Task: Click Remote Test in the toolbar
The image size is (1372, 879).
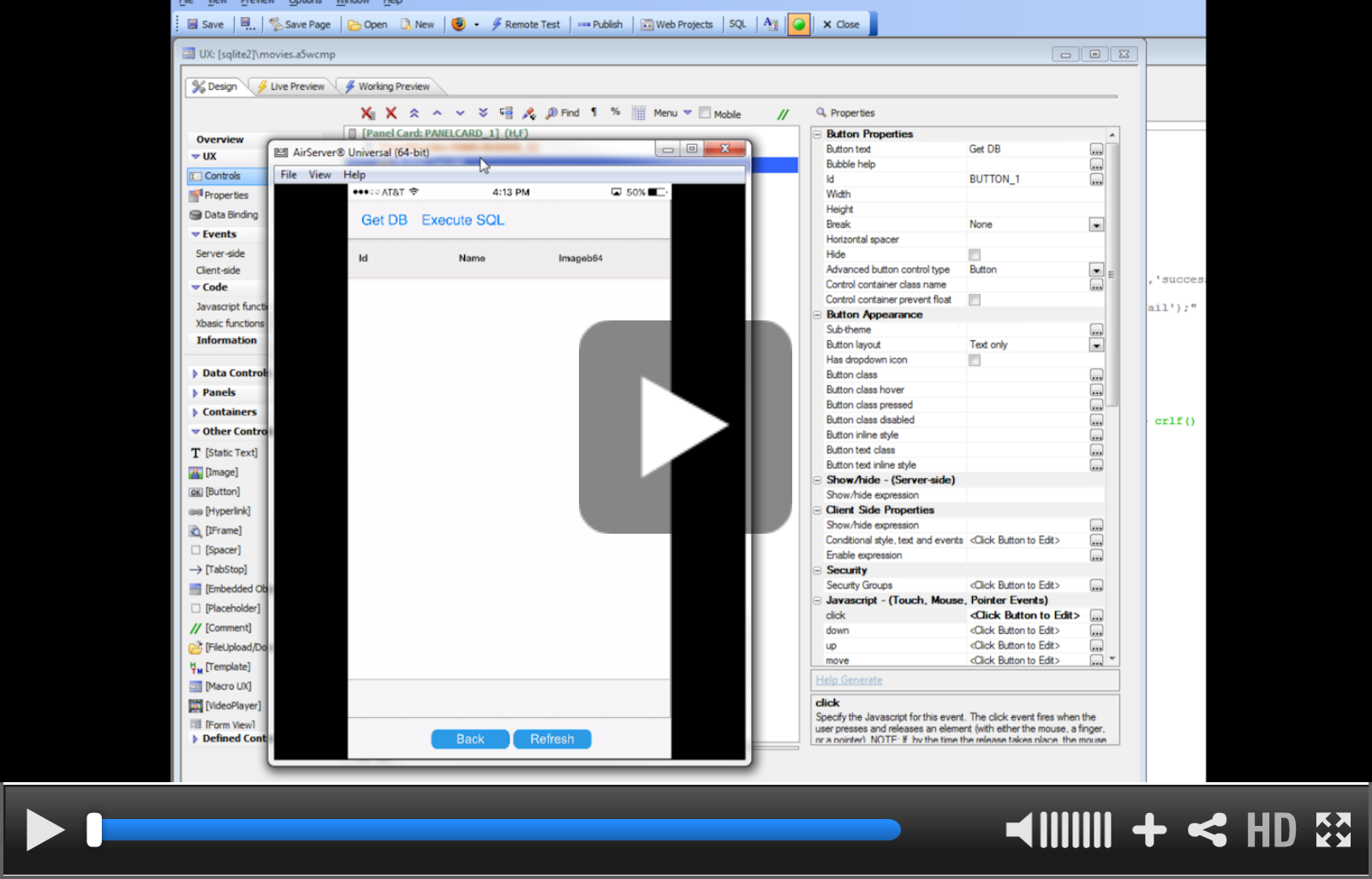Action: (525, 24)
